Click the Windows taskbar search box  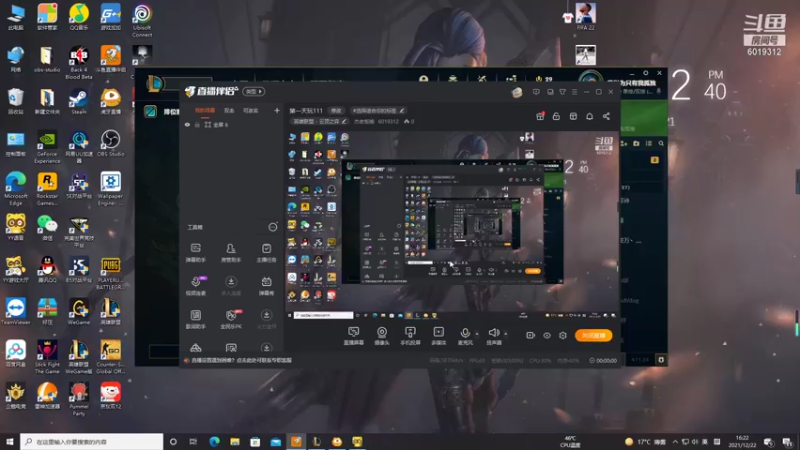tap(92, 442)
